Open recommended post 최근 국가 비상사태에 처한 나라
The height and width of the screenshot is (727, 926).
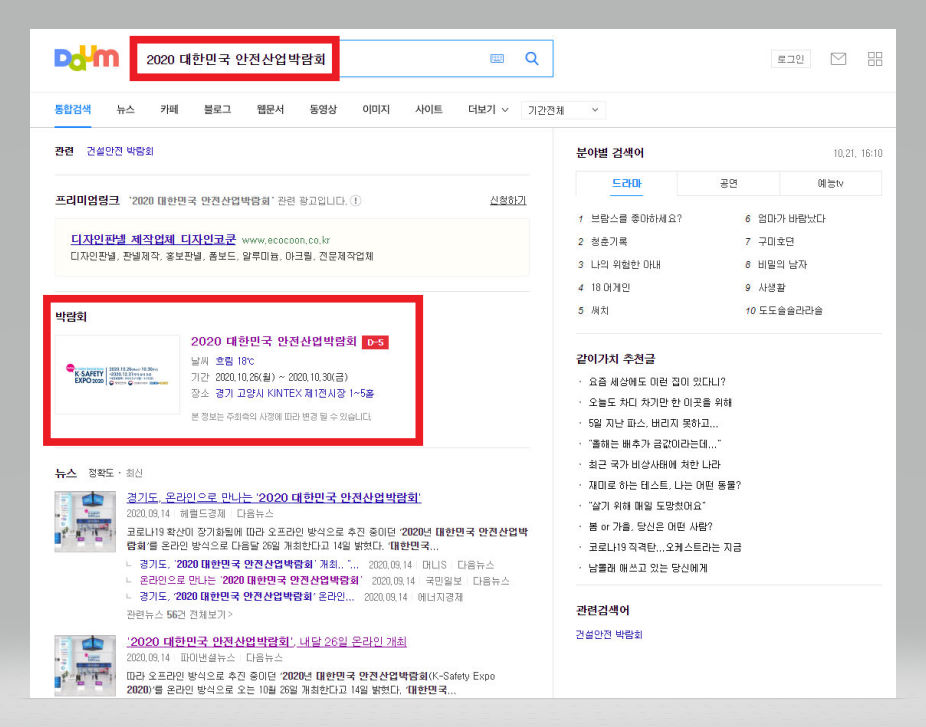point(654,465)
